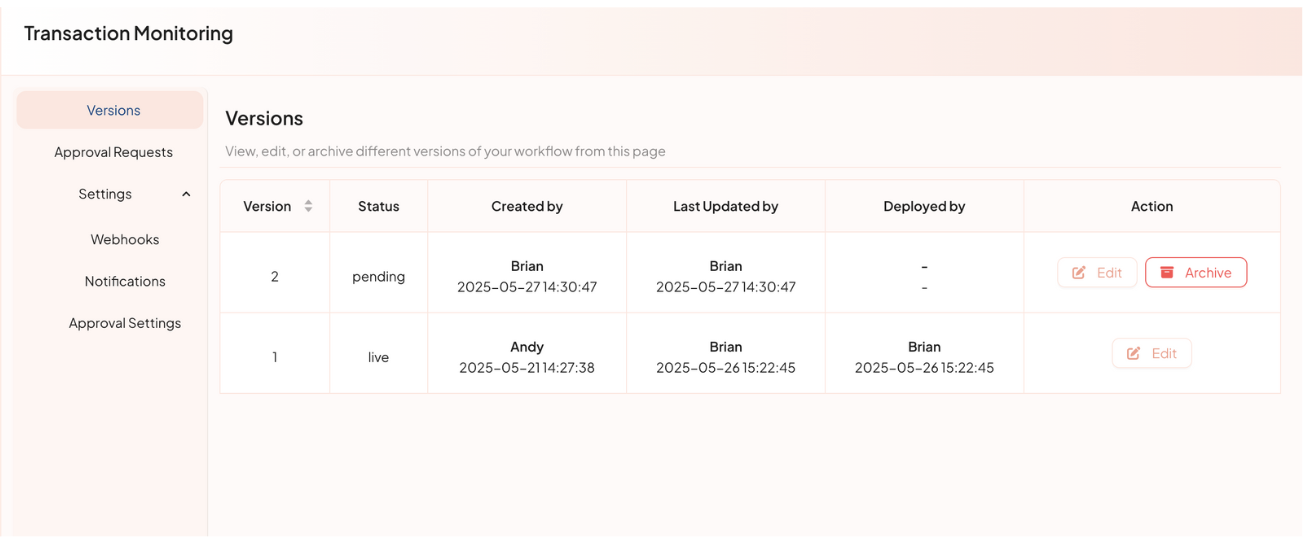1308x540 pixels.
Task: Click the Created by column header
Action: pos(527,206)
